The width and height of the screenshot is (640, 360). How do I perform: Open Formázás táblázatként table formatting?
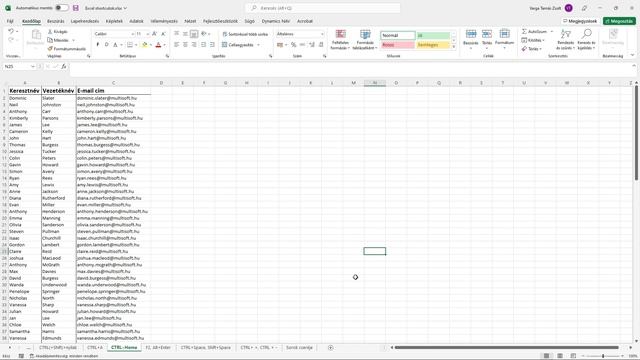click(365, 40)
